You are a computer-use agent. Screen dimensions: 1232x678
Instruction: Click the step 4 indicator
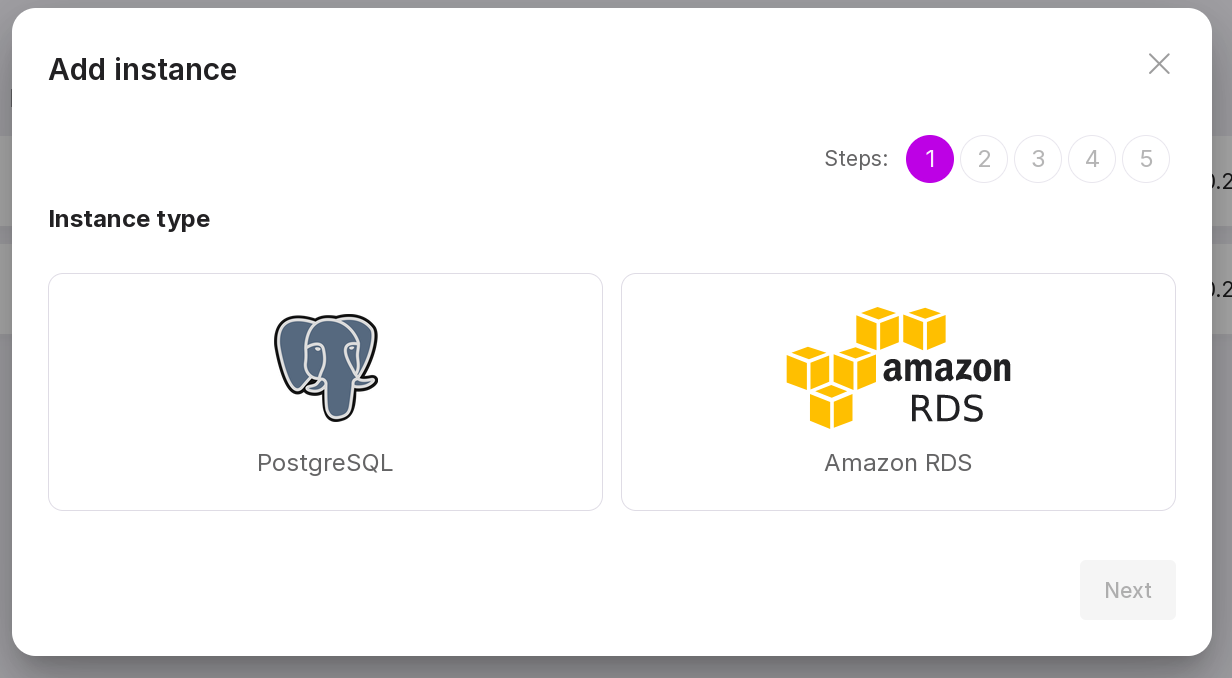click(1092, 159)
